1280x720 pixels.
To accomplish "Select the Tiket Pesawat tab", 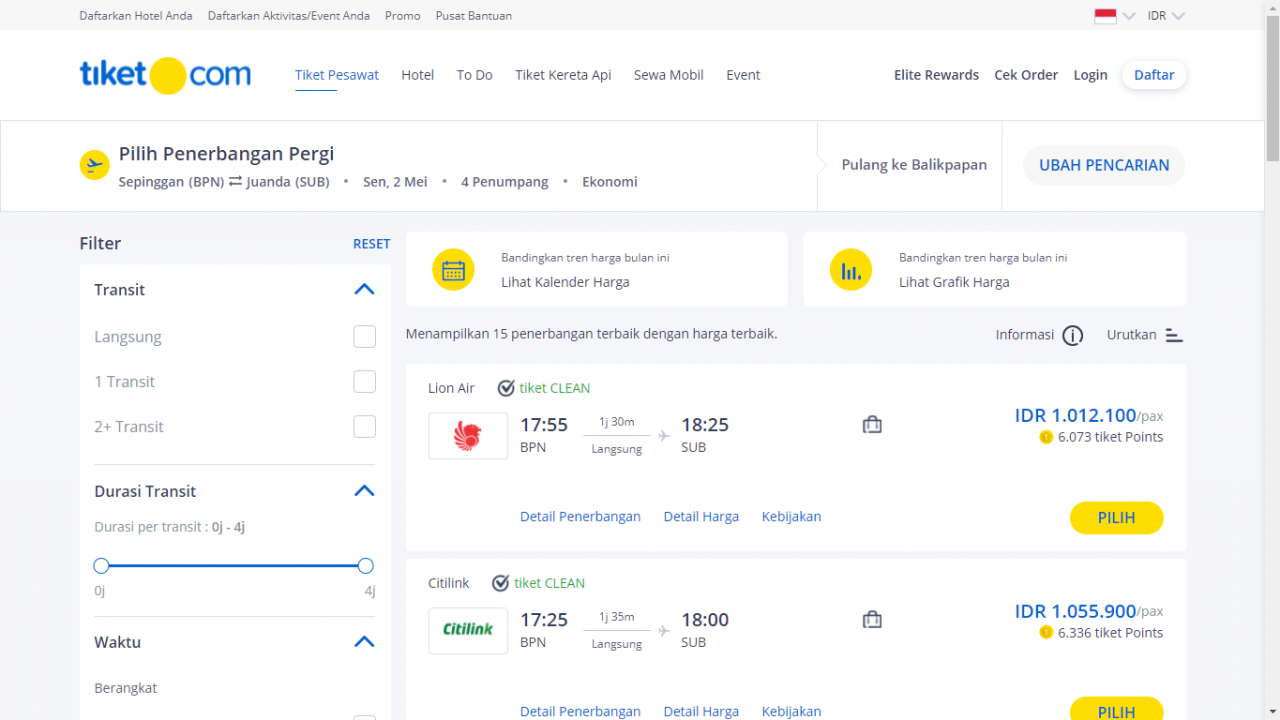I will [x=337, y=75].
